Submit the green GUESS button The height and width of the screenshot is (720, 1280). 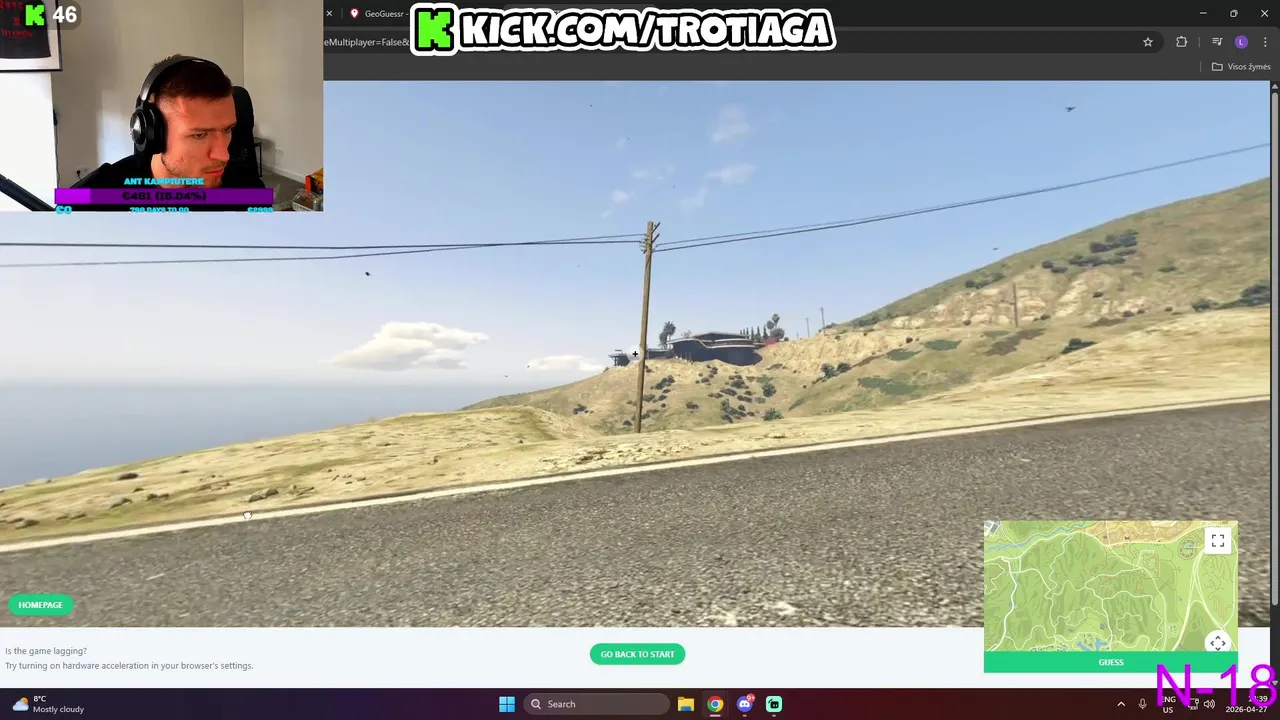[1111, 662]
